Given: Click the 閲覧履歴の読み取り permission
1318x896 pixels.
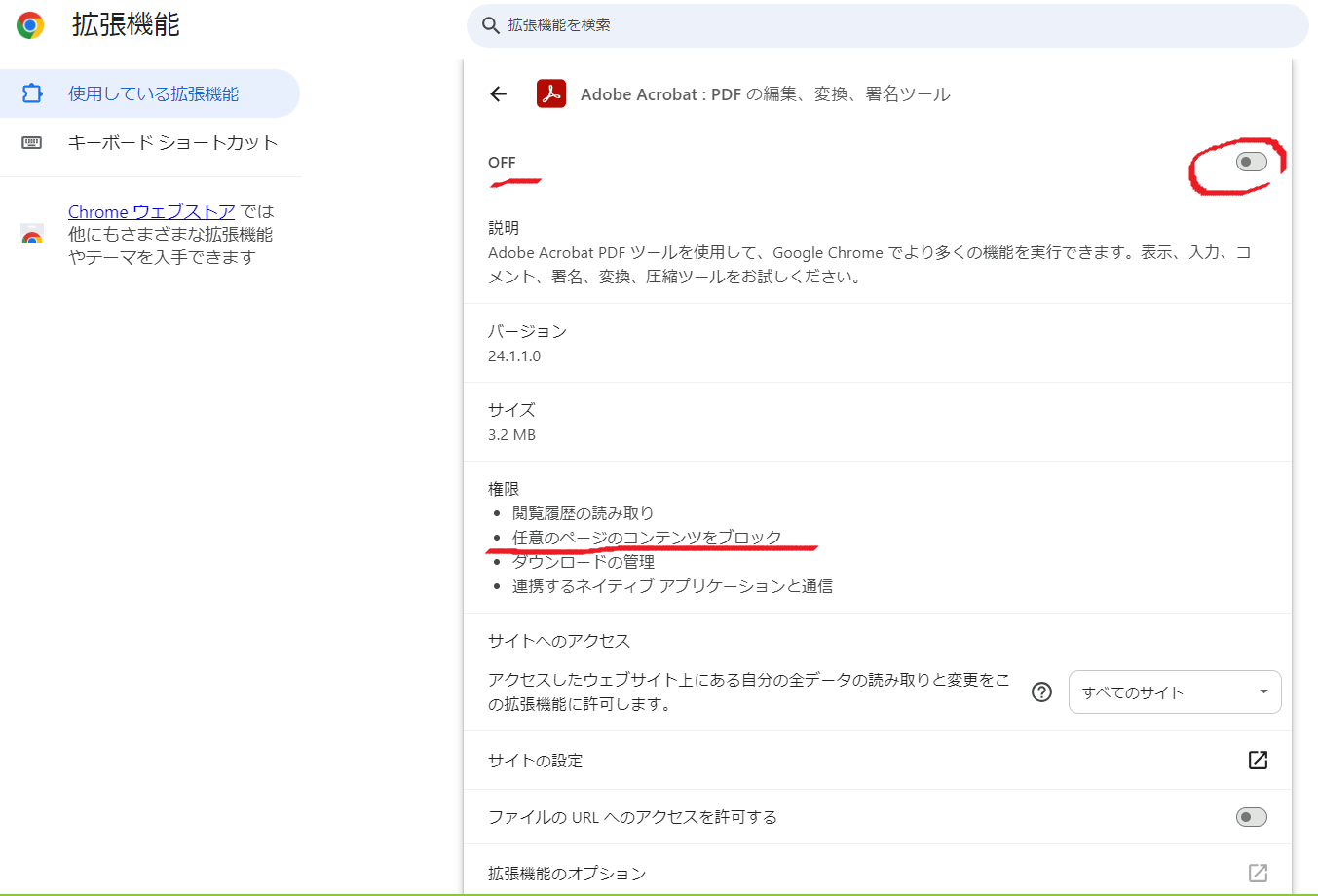Looking at the screenshot, I should [583, 513].
